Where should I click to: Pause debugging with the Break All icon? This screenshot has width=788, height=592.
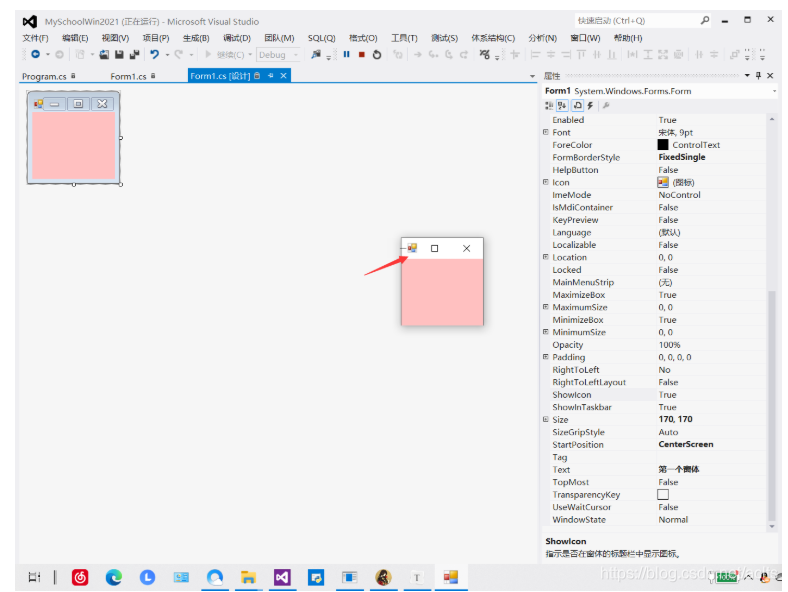pos(346,54)
